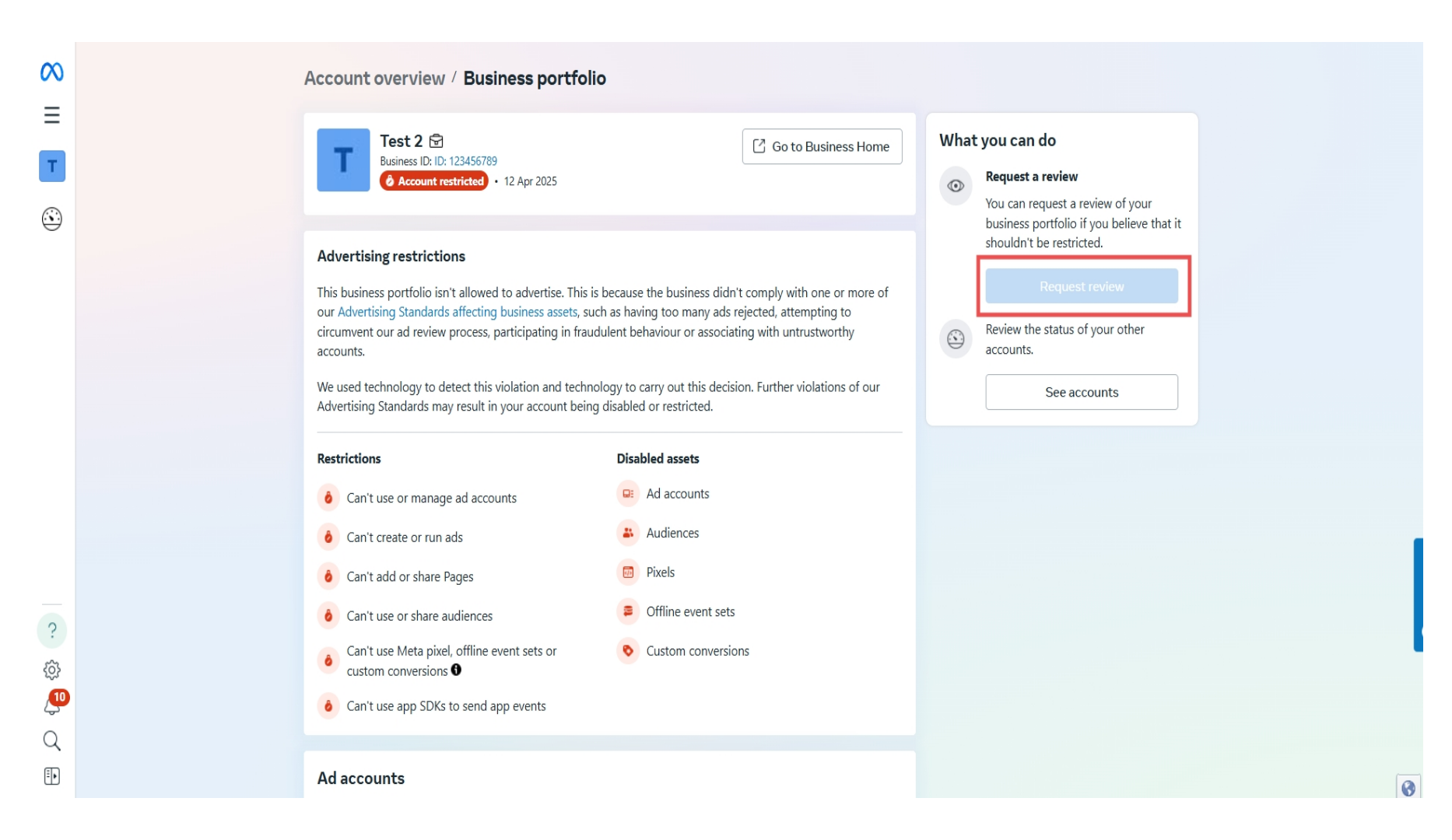Click the See accounts button
The image size is (1452, 840).
[x=1081, y=392]
